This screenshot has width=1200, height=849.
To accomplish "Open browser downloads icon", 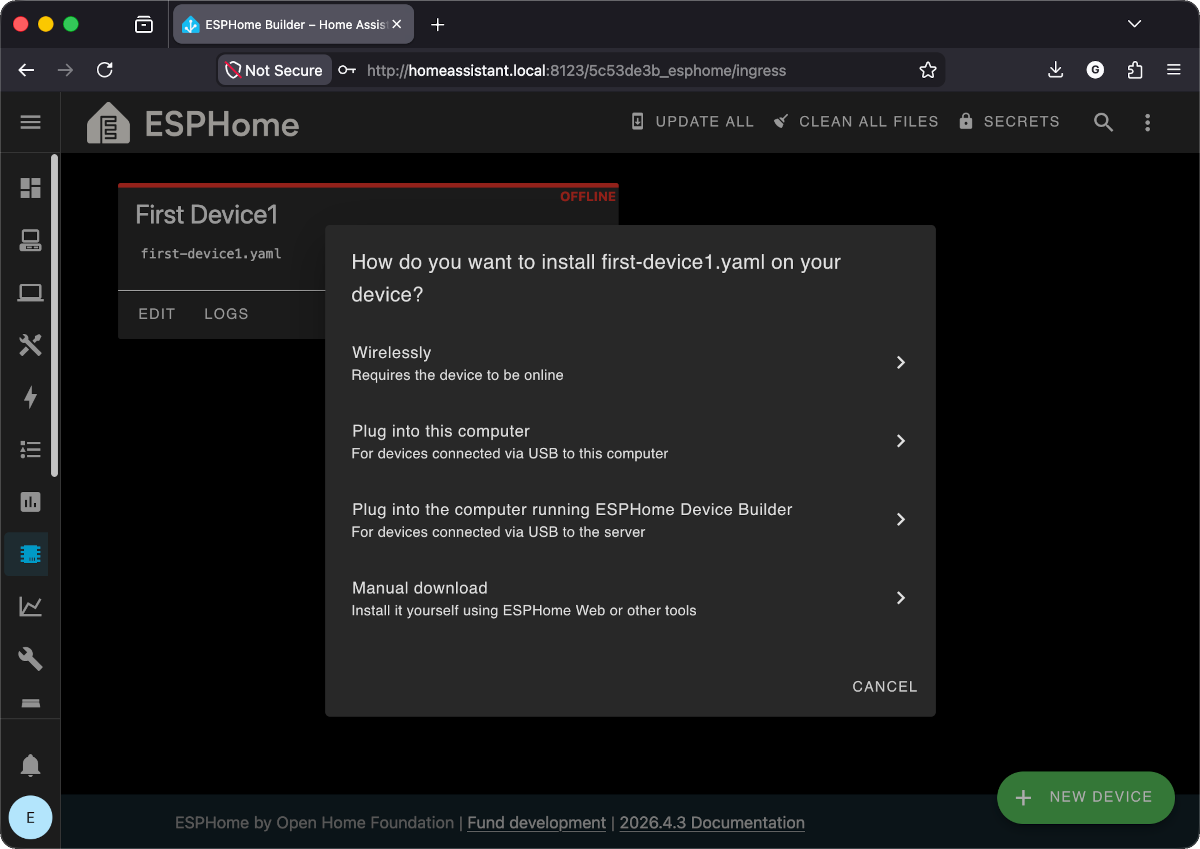I will (x=1055, y=70).
